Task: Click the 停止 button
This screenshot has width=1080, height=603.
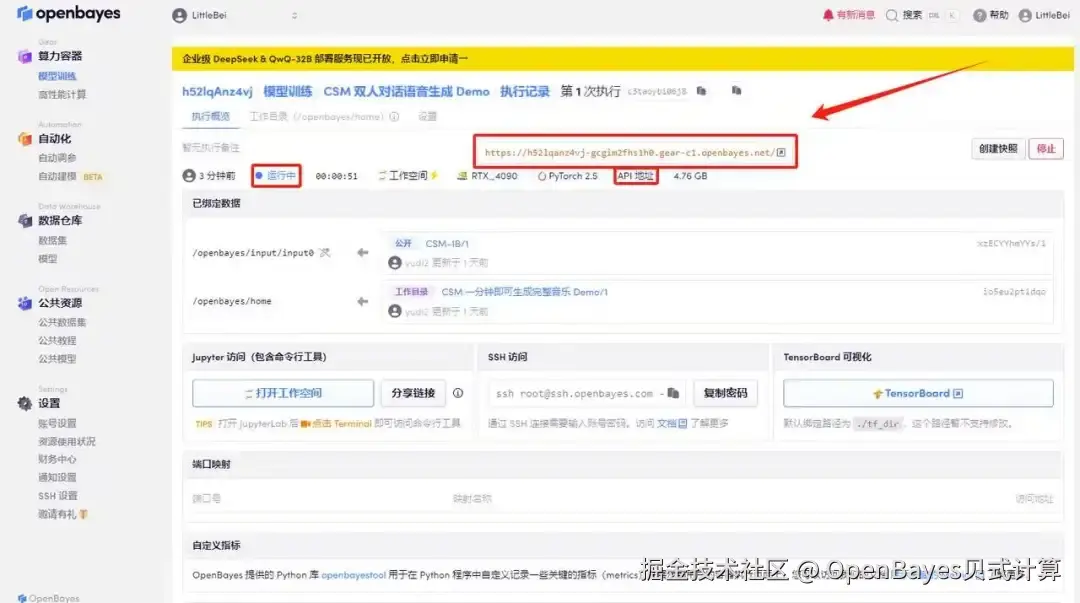Action: 1046,149
